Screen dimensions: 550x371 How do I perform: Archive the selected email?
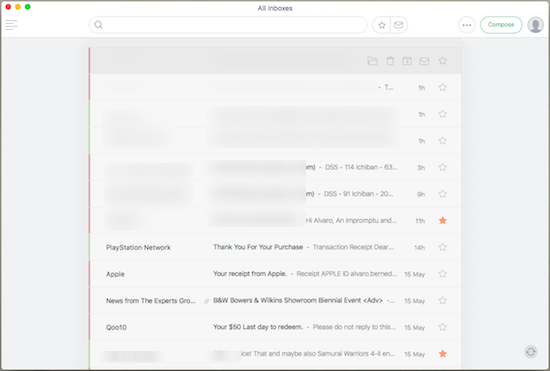(x=407, y=61)
